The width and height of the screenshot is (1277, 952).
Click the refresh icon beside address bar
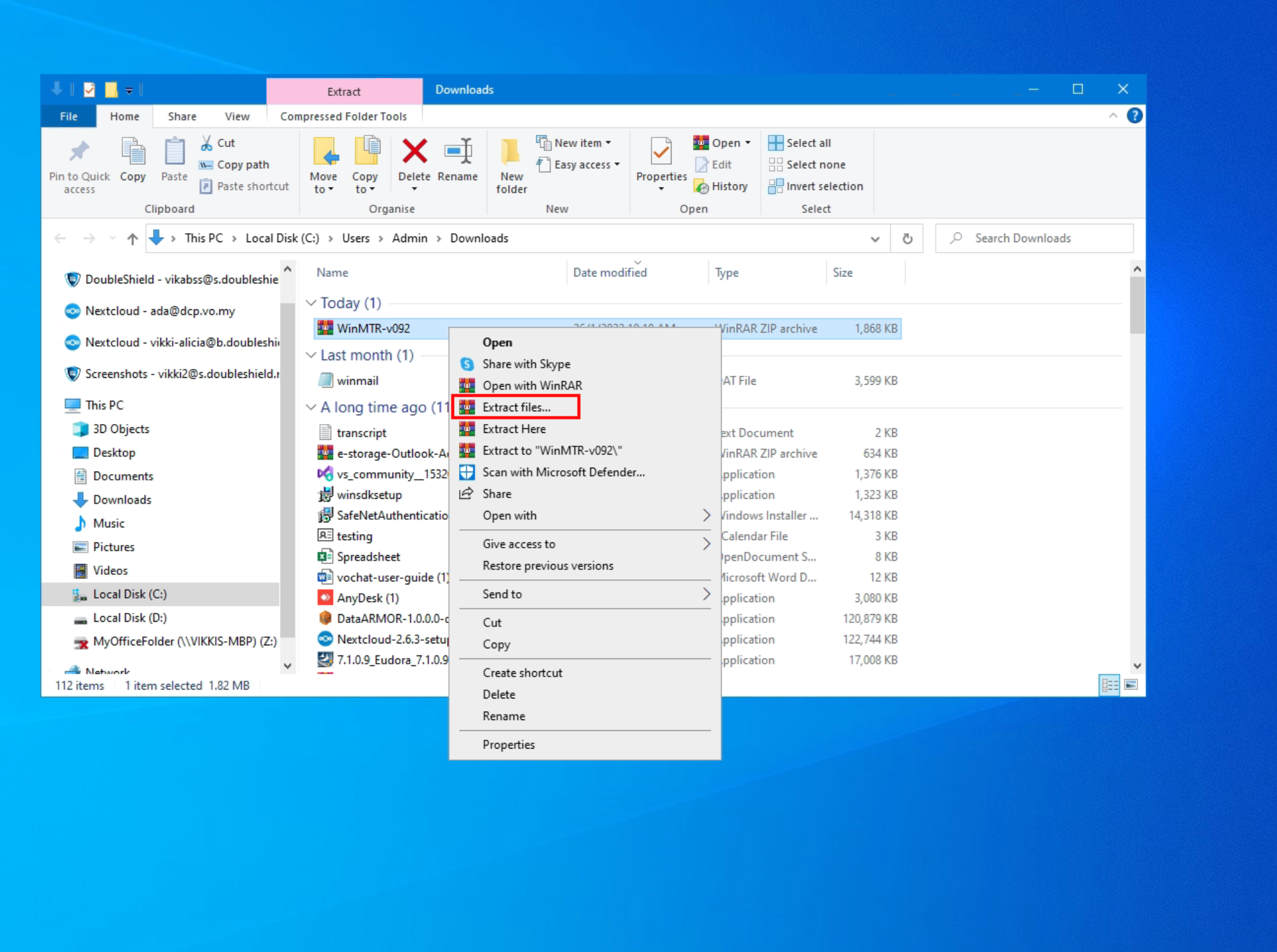click(x=907, y=238)
